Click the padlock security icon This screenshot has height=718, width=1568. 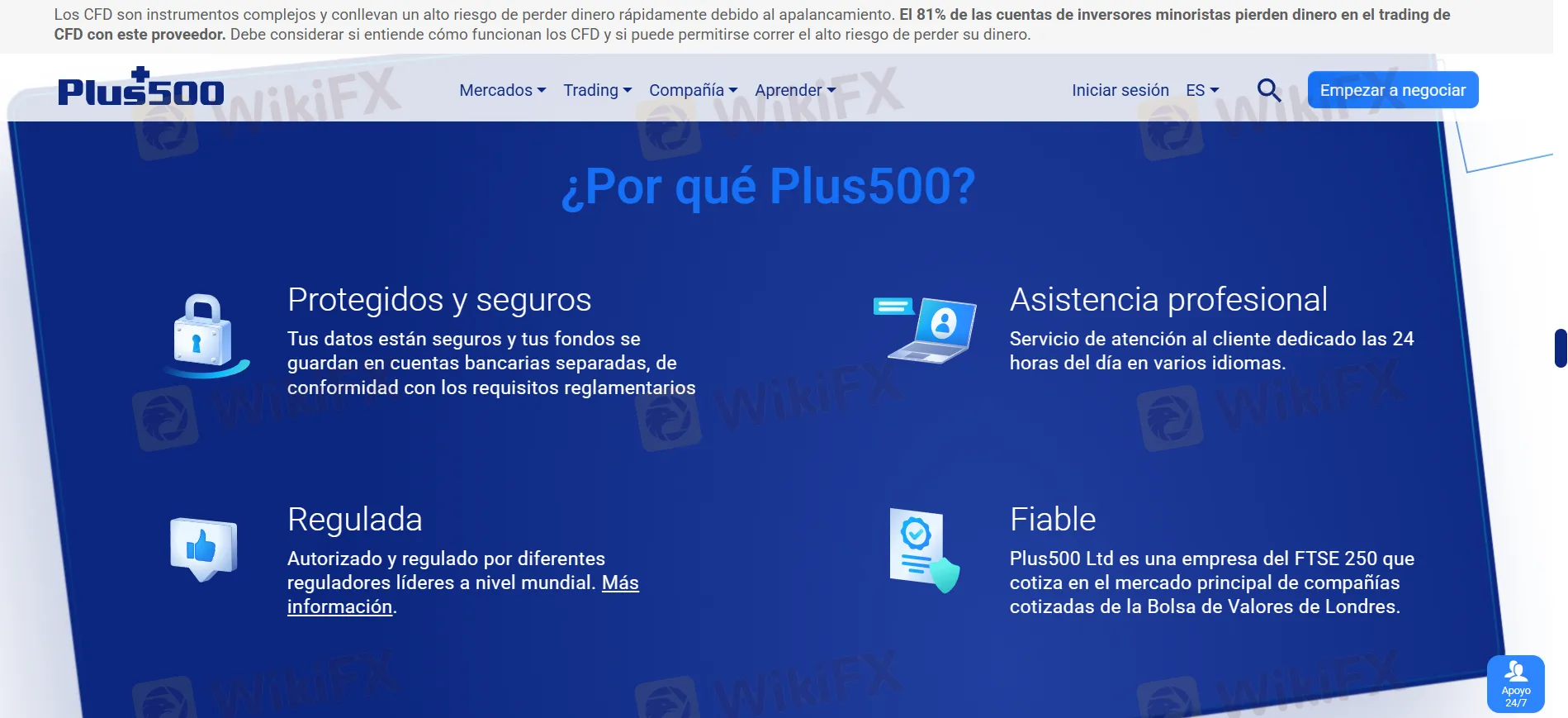206,335
